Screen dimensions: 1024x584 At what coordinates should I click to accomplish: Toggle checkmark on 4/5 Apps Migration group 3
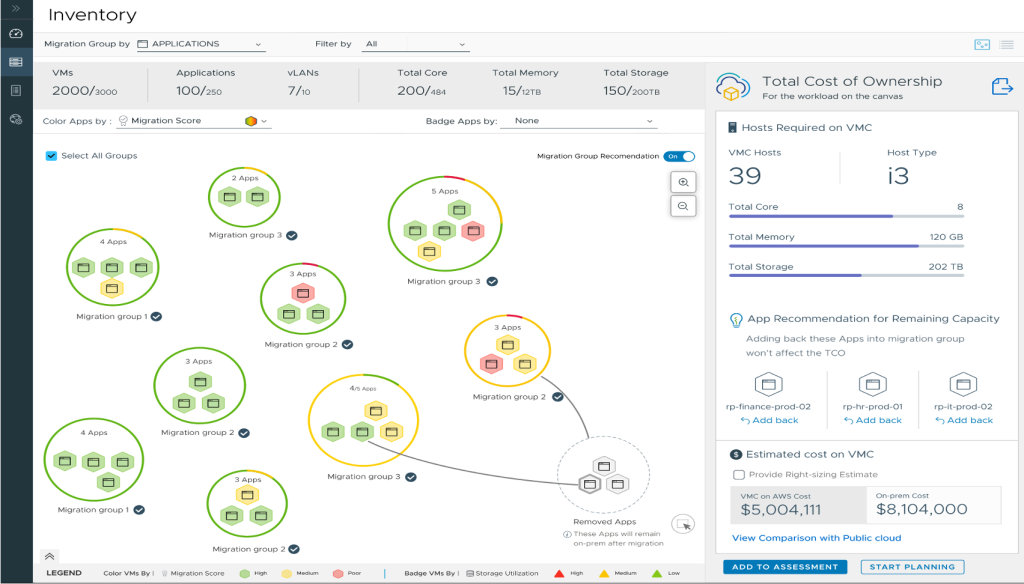pos(411,477)
